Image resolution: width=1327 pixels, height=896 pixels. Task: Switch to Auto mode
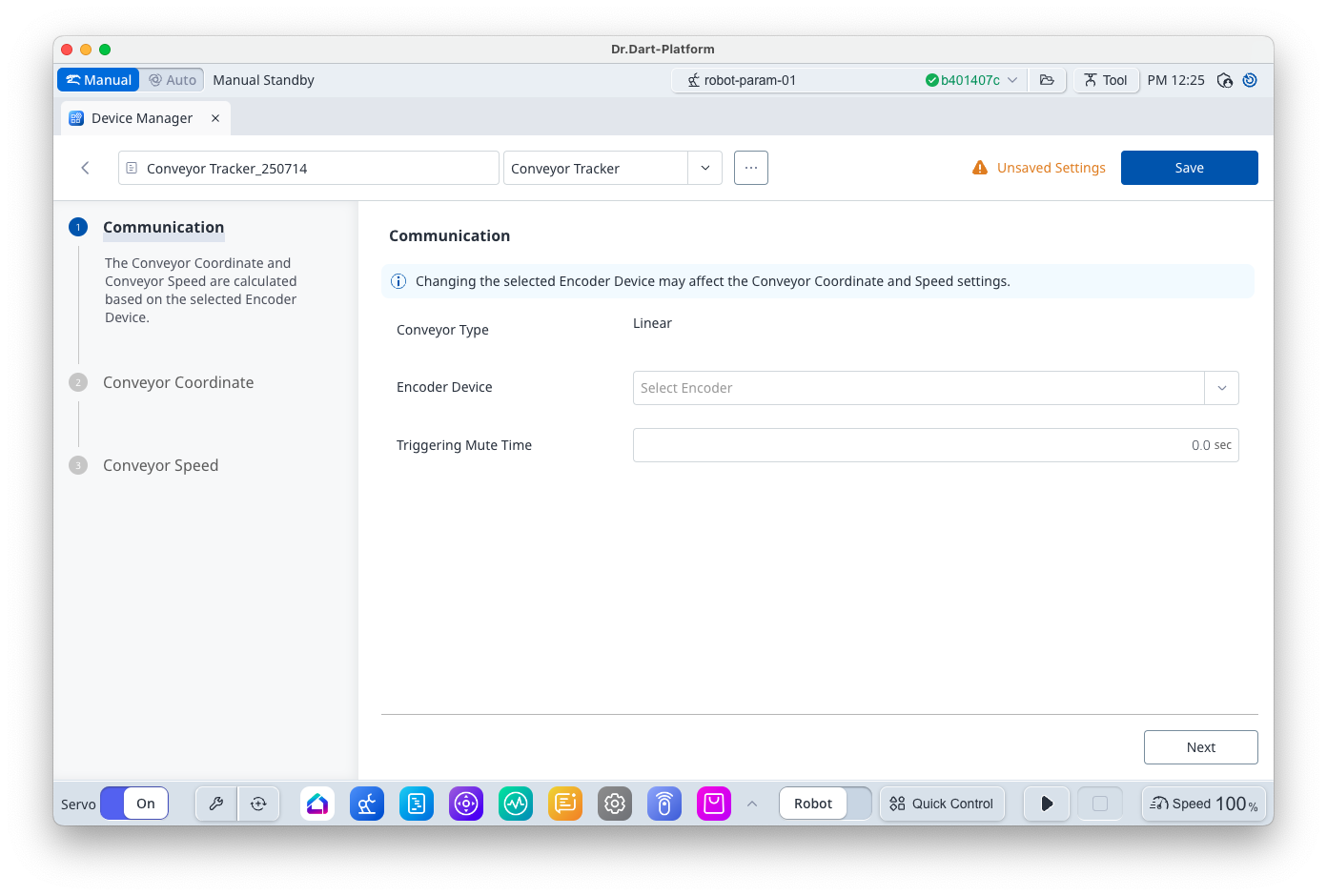click(173, 80)
